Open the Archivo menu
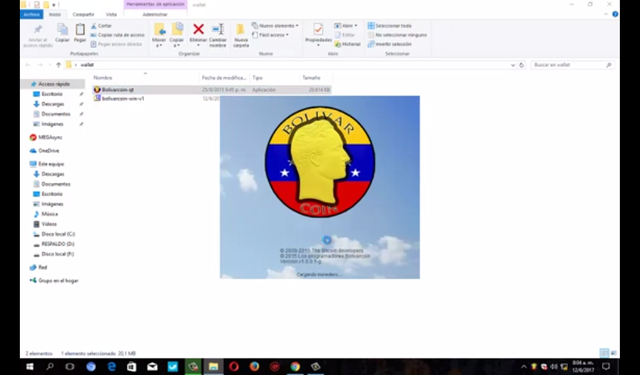The height and width of the screenshot is (375, 640). coord(31,14)
